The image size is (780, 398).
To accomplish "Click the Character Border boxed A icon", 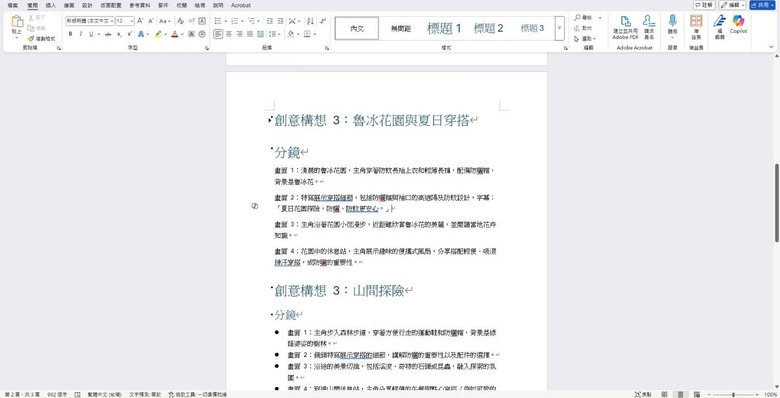I will pos(202,21).
